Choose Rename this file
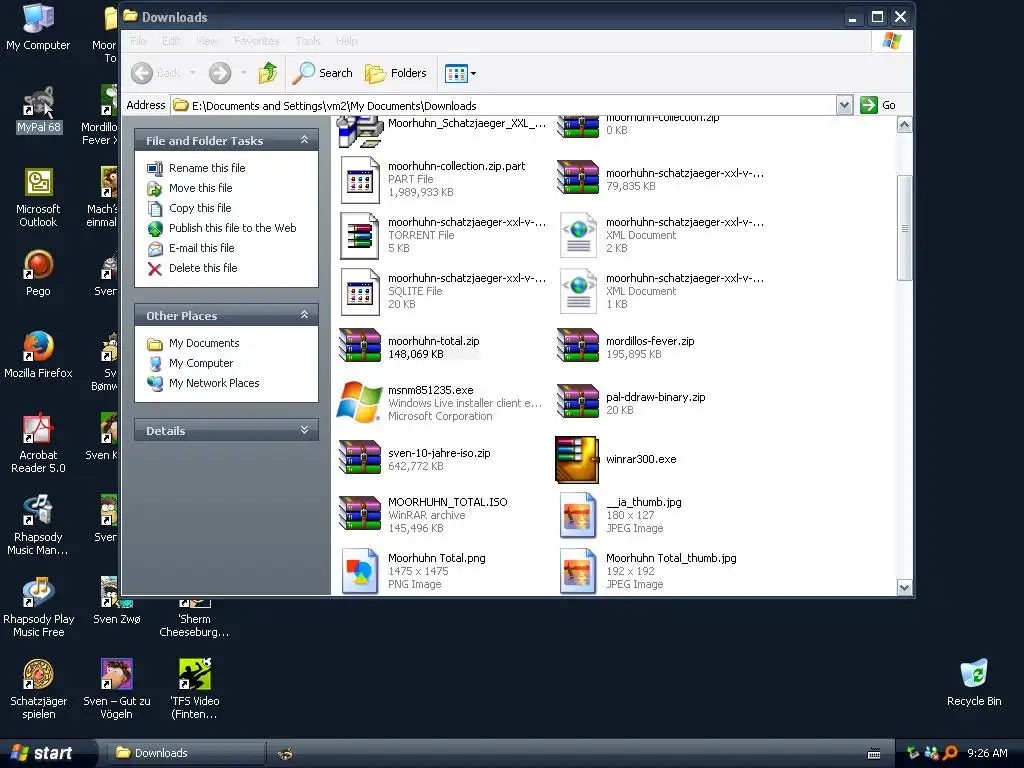Image resolution: width=1024 pixels, height=768 pixels. point(207,168)
